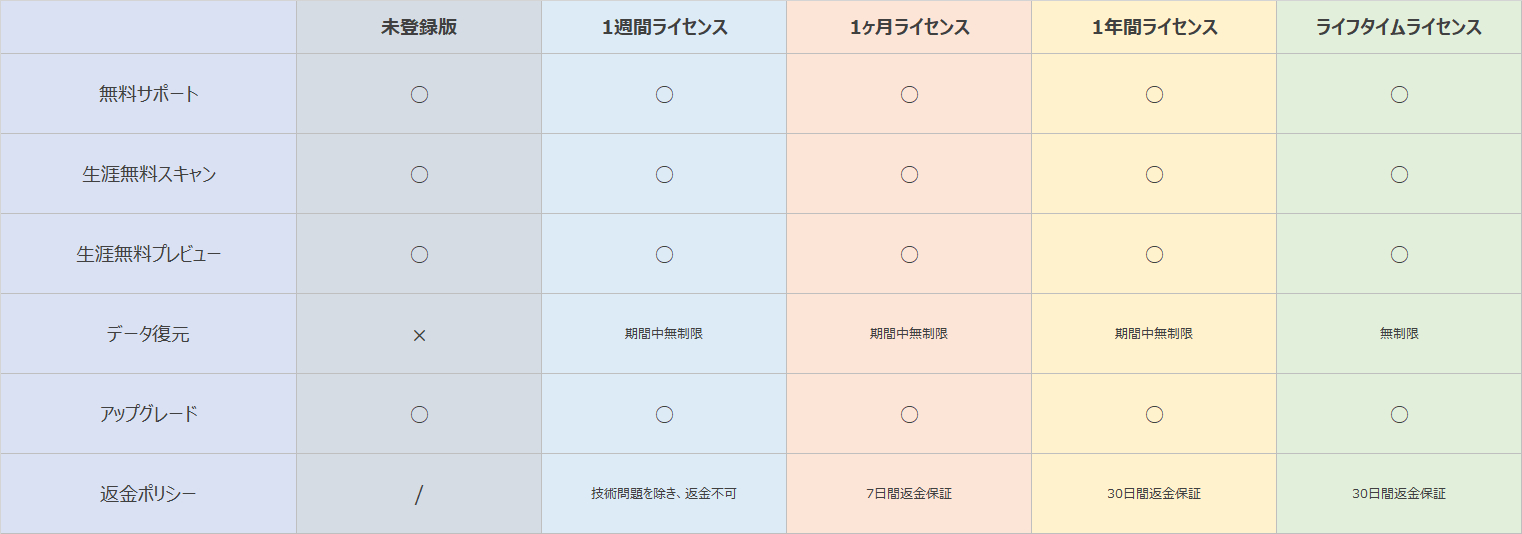Click the circle for 生涯無料プレビュー under 1ヶ月ライセンス
This screenshot has width=1522, height=534.
coord(909,254)
